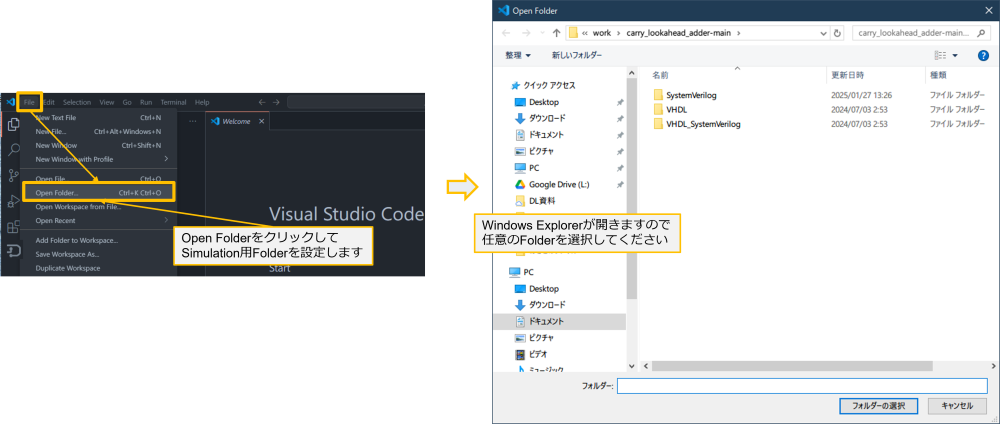Open the Search view in VS Code activity bar

coord(13,150)
